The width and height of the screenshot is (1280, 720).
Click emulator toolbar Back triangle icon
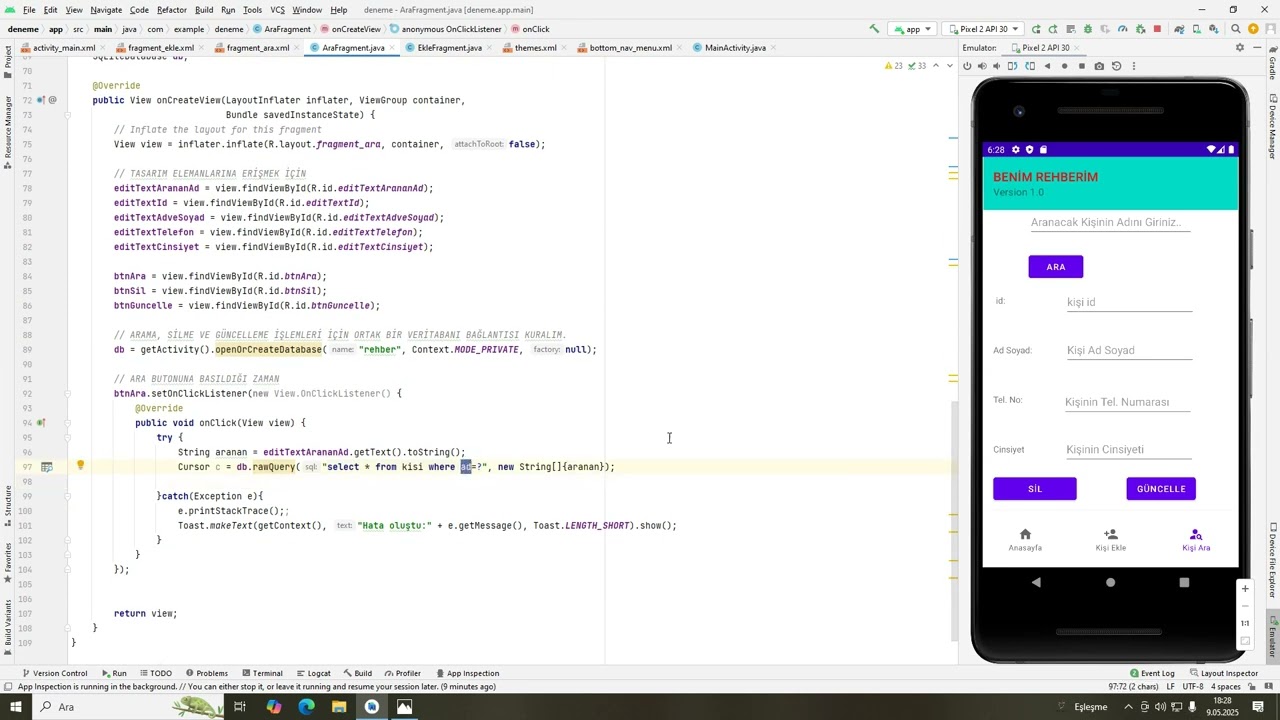point(1047,66)
